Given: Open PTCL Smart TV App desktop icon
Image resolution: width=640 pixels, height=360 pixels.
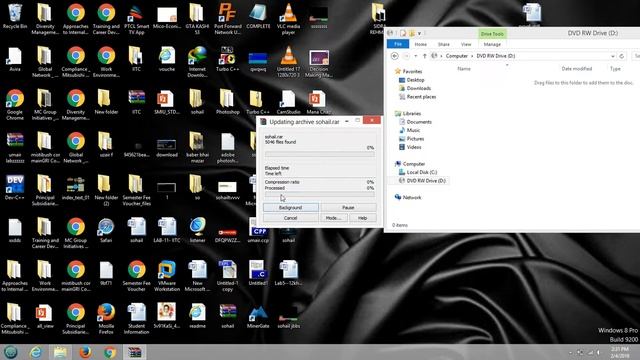Looking at the screenshot, I should pos(136,18).
